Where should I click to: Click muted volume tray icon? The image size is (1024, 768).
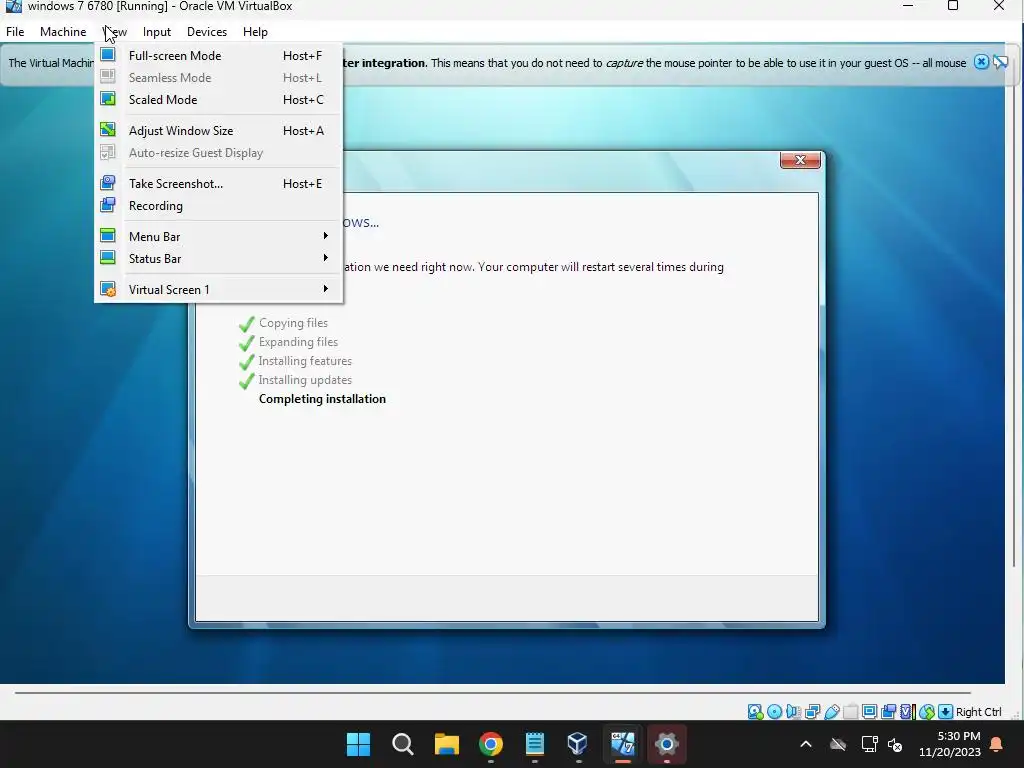(895, 744)
